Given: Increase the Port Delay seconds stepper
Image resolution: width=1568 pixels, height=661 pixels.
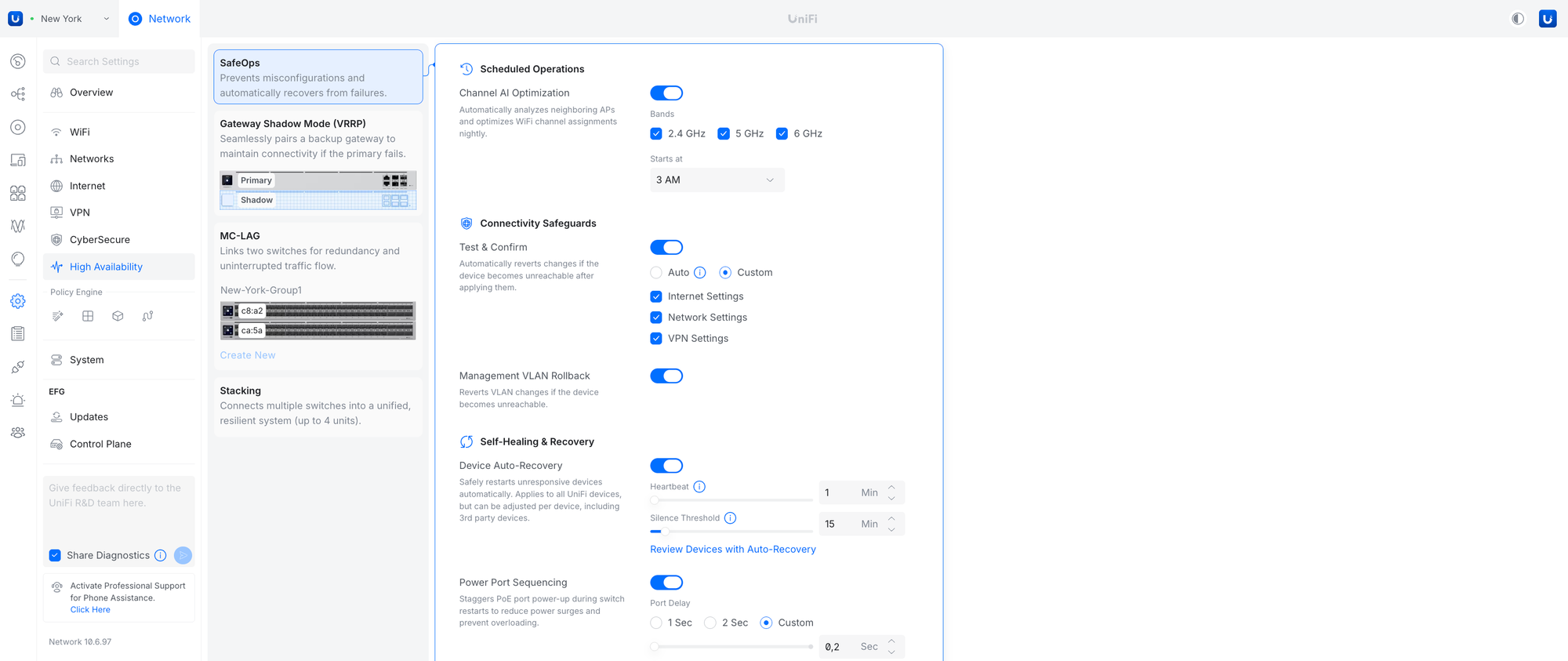Looking at the screenshot, I should tap(891, 641).
